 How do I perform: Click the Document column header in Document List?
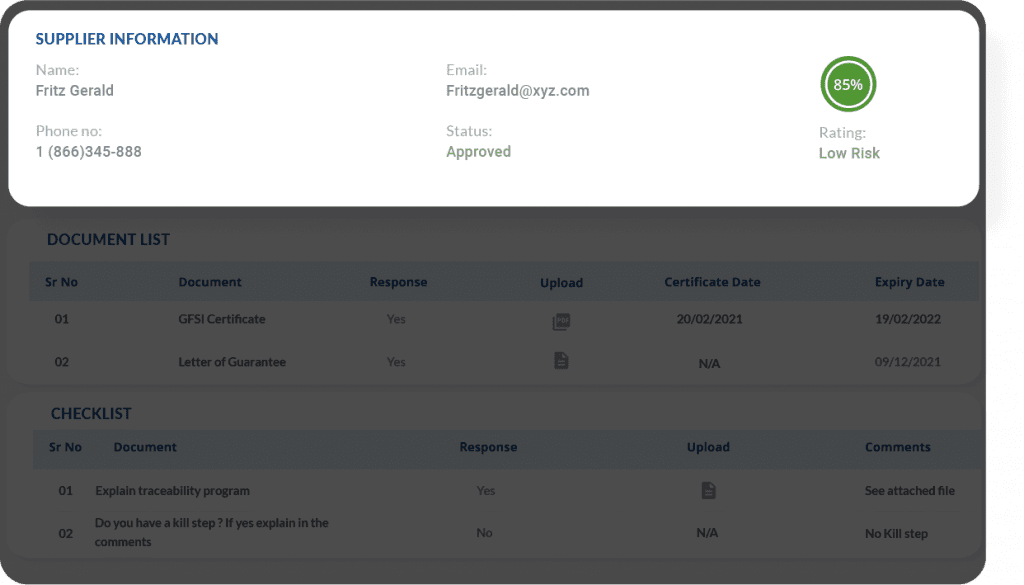(210, 282)
